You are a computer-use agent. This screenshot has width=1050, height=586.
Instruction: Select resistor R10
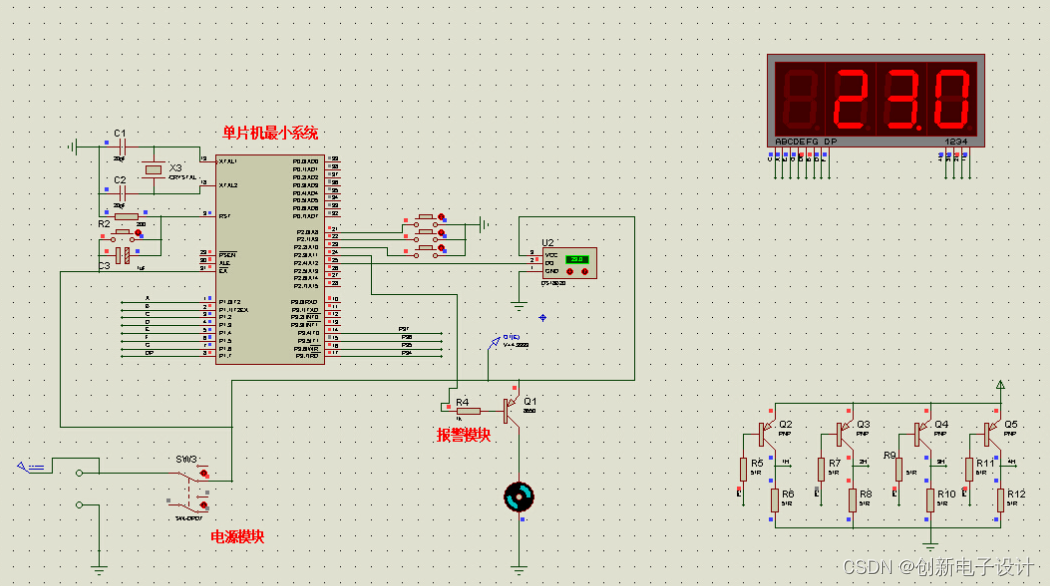pyautogui.click(x=930, y=500)
